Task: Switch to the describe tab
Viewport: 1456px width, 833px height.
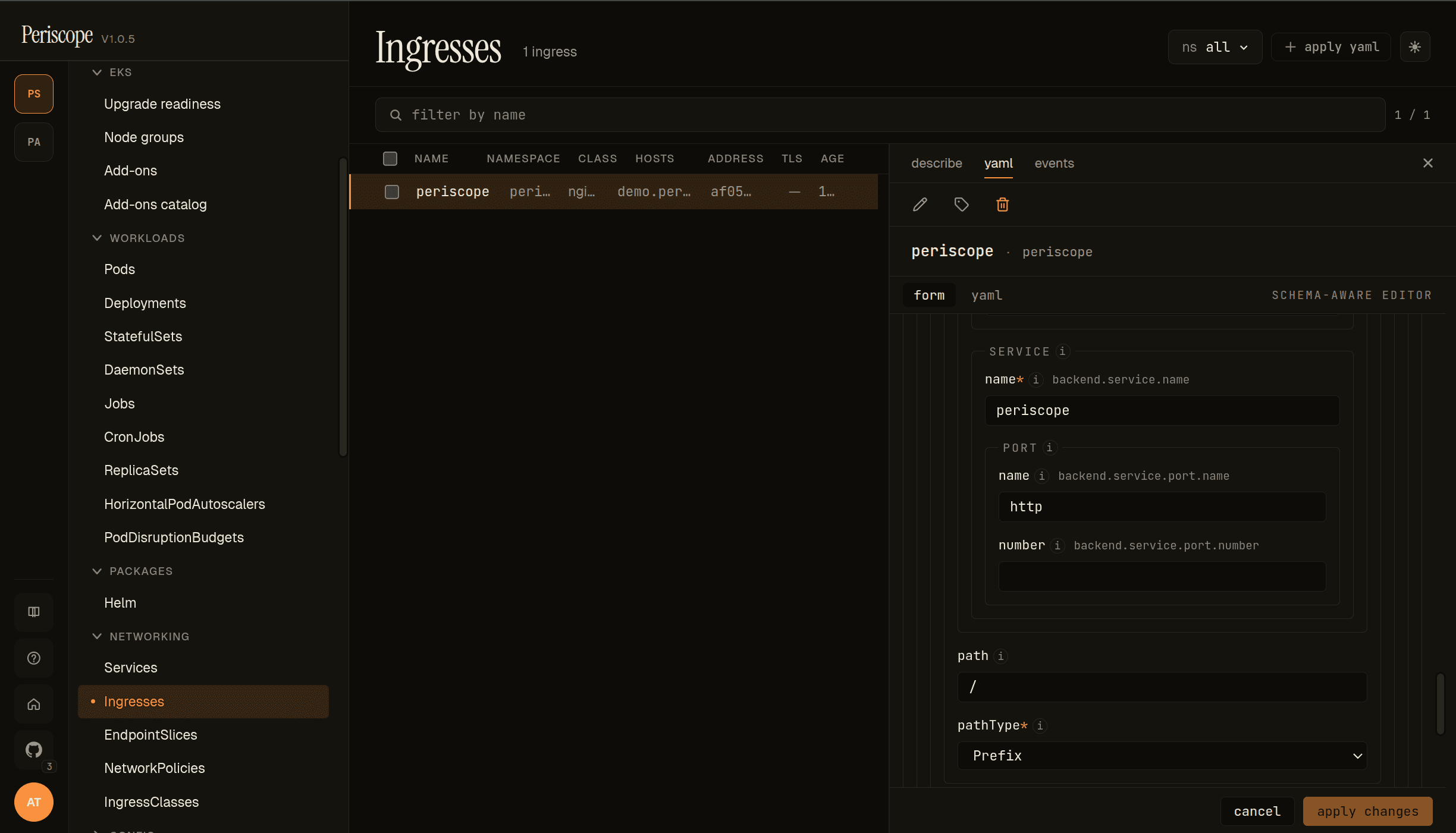Action: (936, 163)
